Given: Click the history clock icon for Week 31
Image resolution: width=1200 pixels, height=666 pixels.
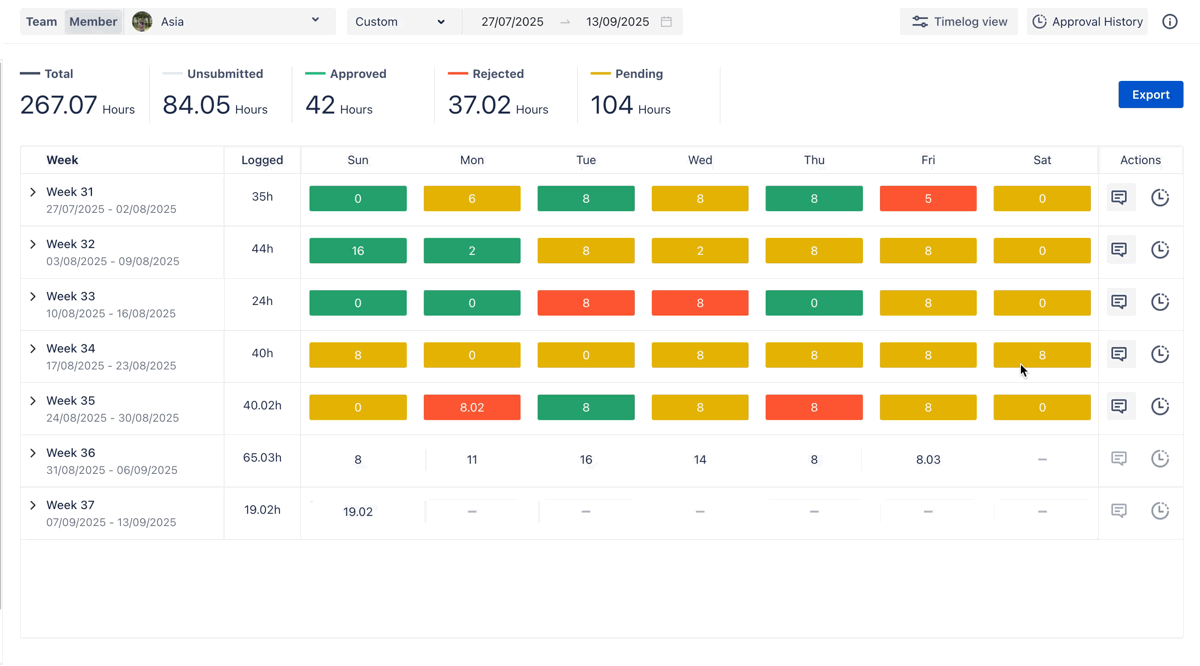Looking at the screenshot, I should point(1160,198).
